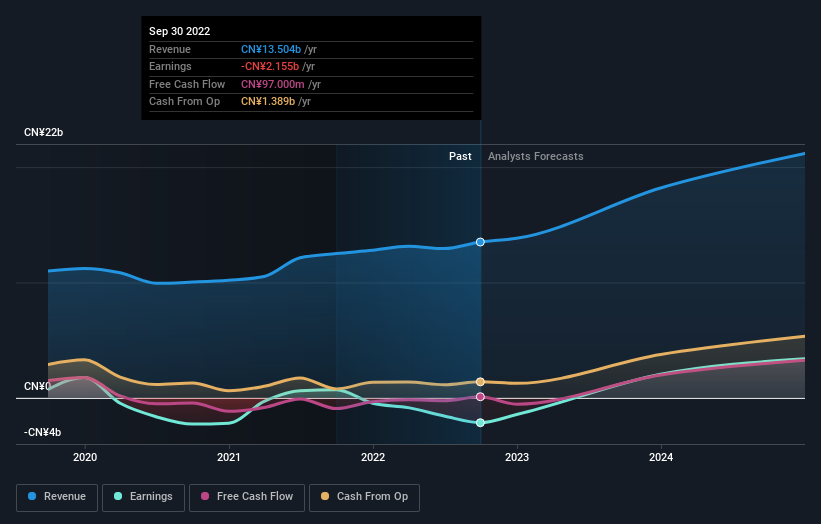Toggle the Cash From Op legend button
The height and width of the screenshot is (524, 821).
(364, 497)
